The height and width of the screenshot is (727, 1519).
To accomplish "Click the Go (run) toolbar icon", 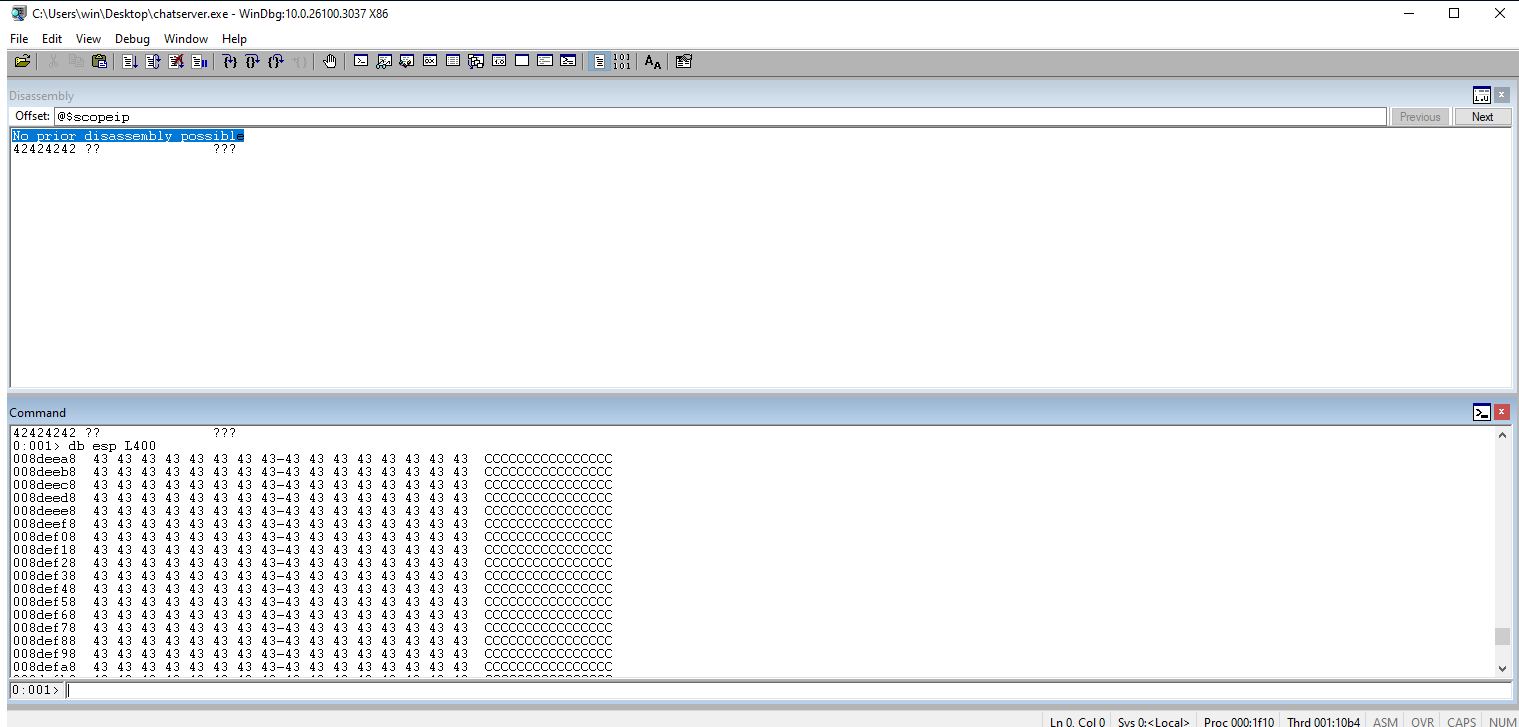I will (x=130, y=62).
